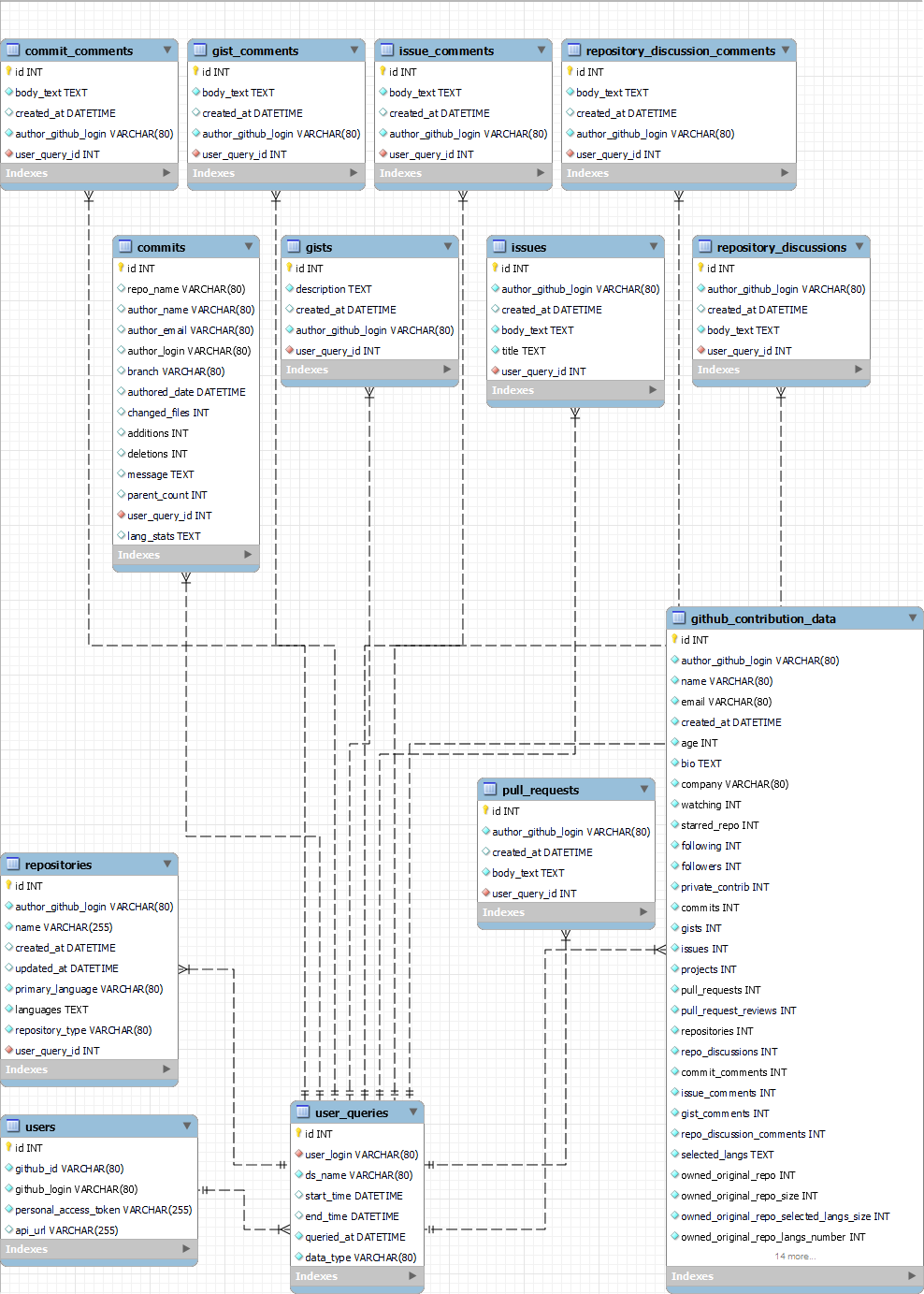Click the repositories table icon
Image resolution: width=924 pixels, height=1294 pixels.
point(13,865)
